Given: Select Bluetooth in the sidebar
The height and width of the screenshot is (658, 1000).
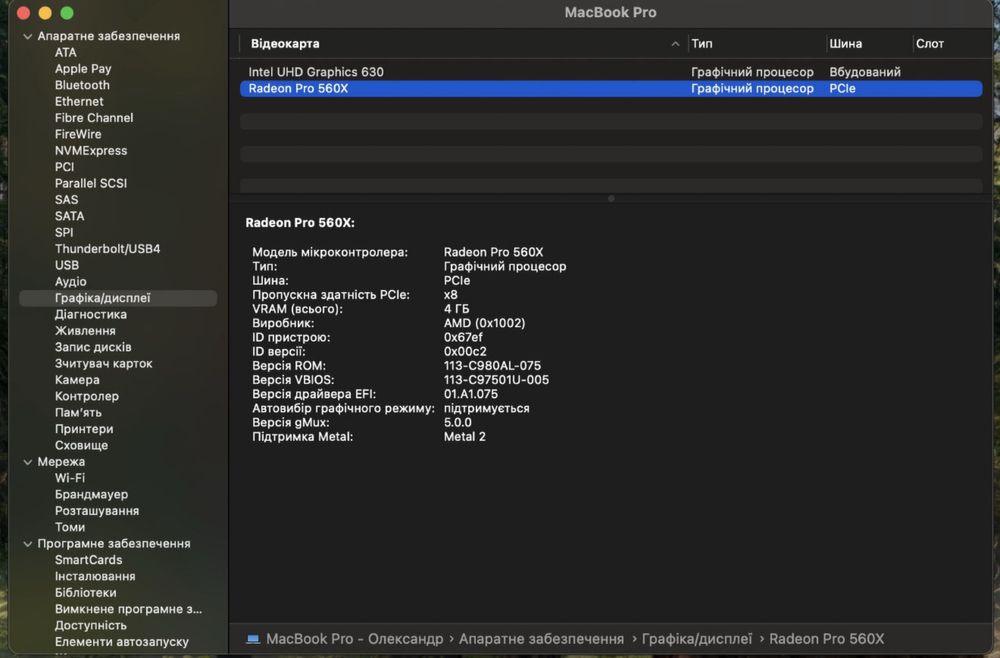Looking at the screenshot, I should [x=82, y=85].
